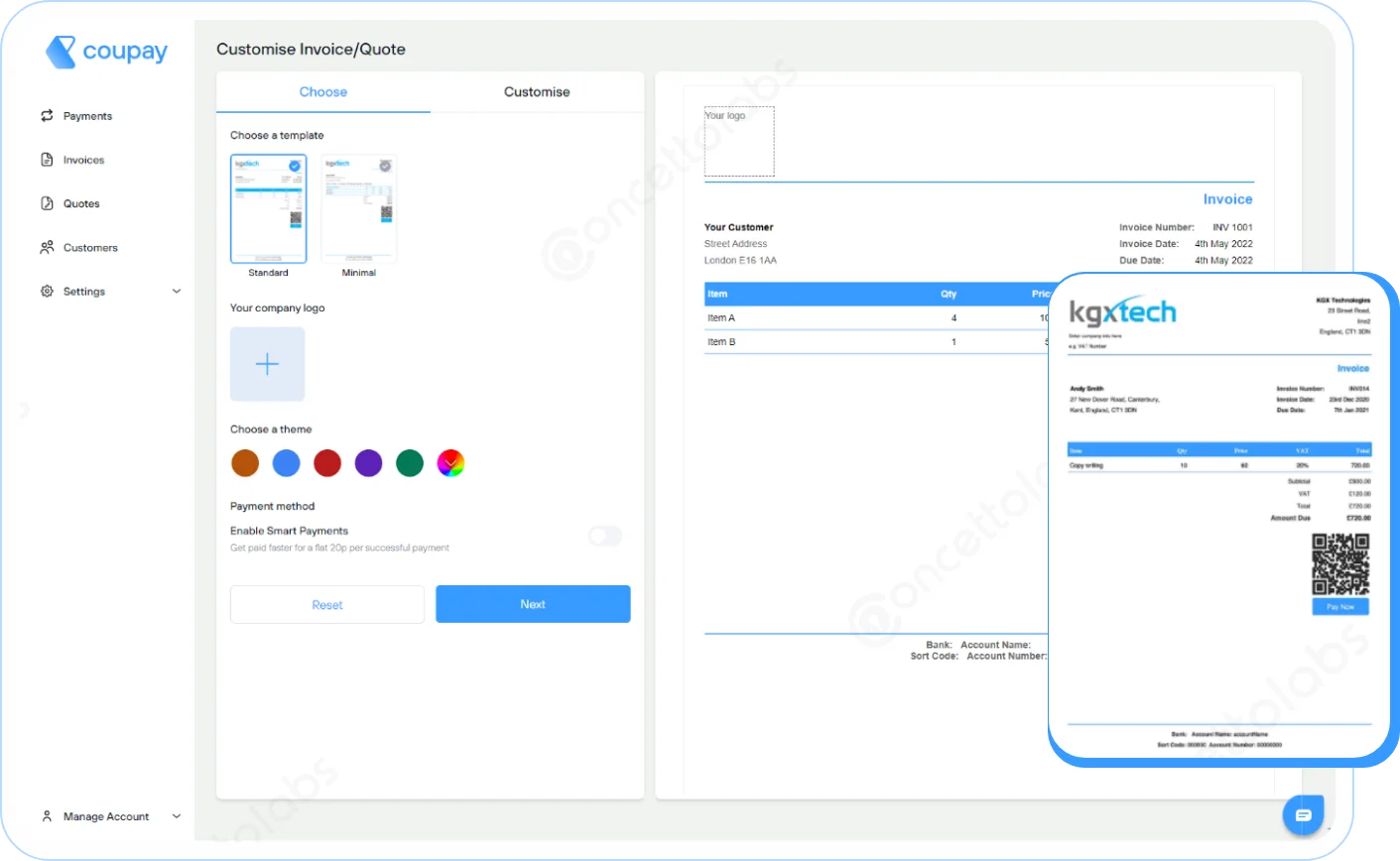The image size is (1400, 861).
Task: Reset the template customisation
Action: [326, 604]
